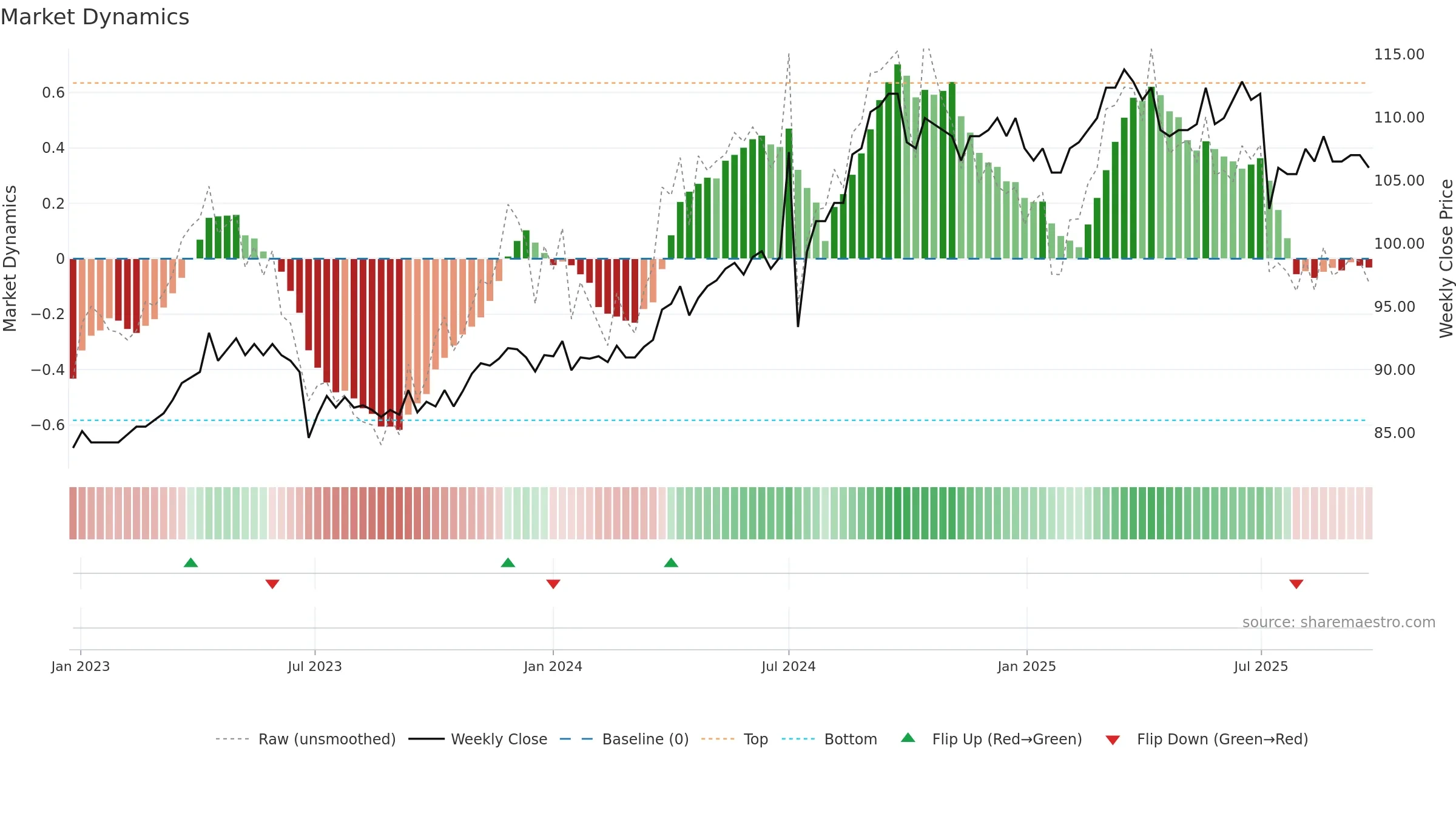Toggle Raw (unsmoothed) legend entry
The height and width of the screenshot is (819, 1456).
pos(305,739)
